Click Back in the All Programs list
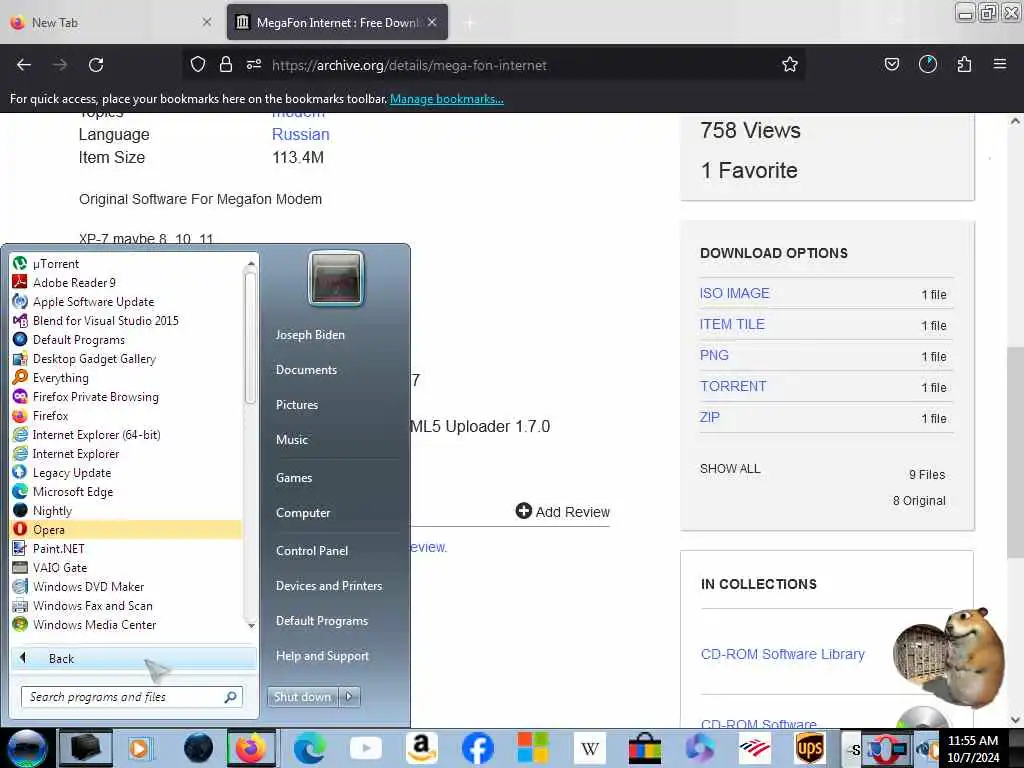The width and height of the screenshot is (1024, 768). tap(133, 658)
